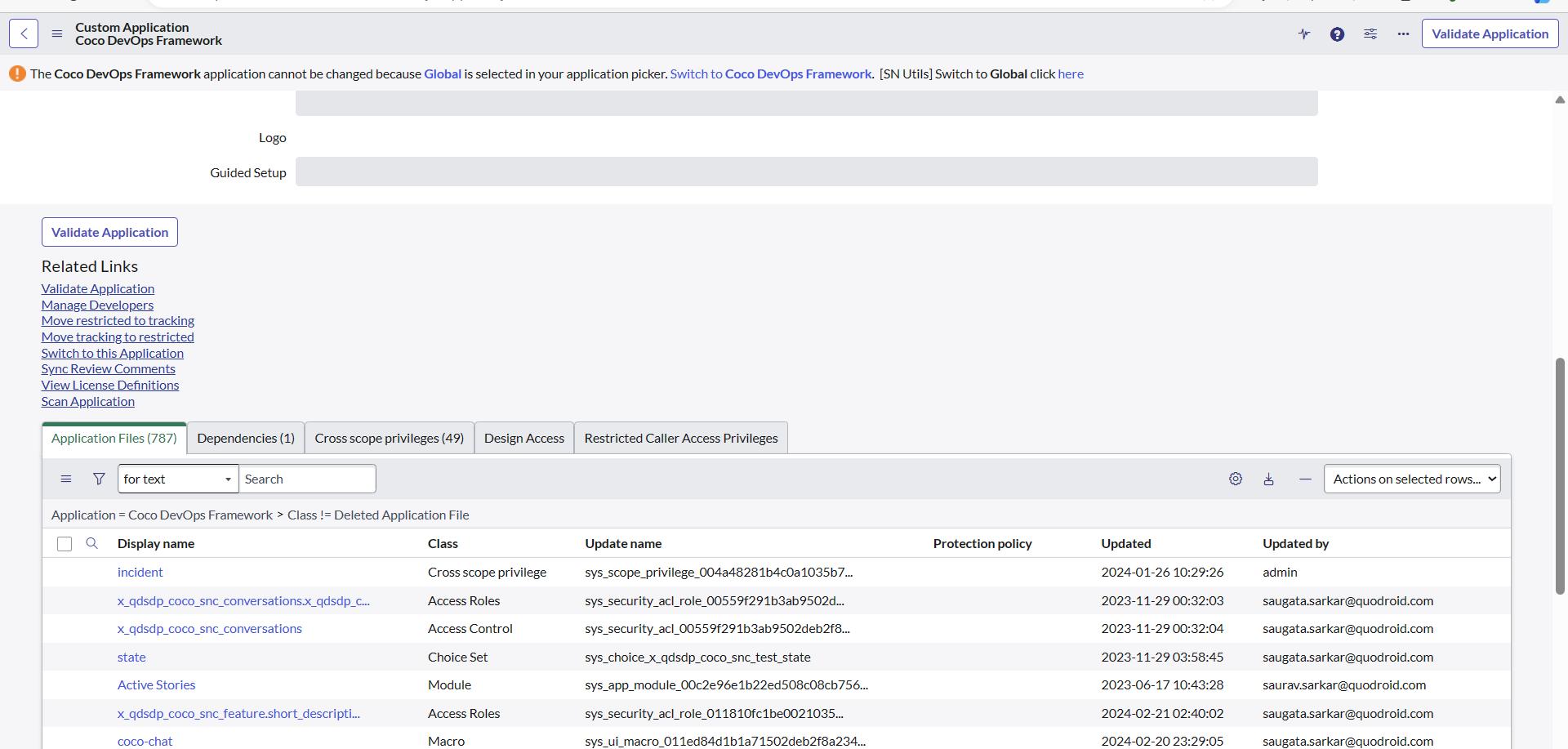Open the state Choice Set record
Viewport: 1568px width, 749px height.
click(x=131, y=657)
